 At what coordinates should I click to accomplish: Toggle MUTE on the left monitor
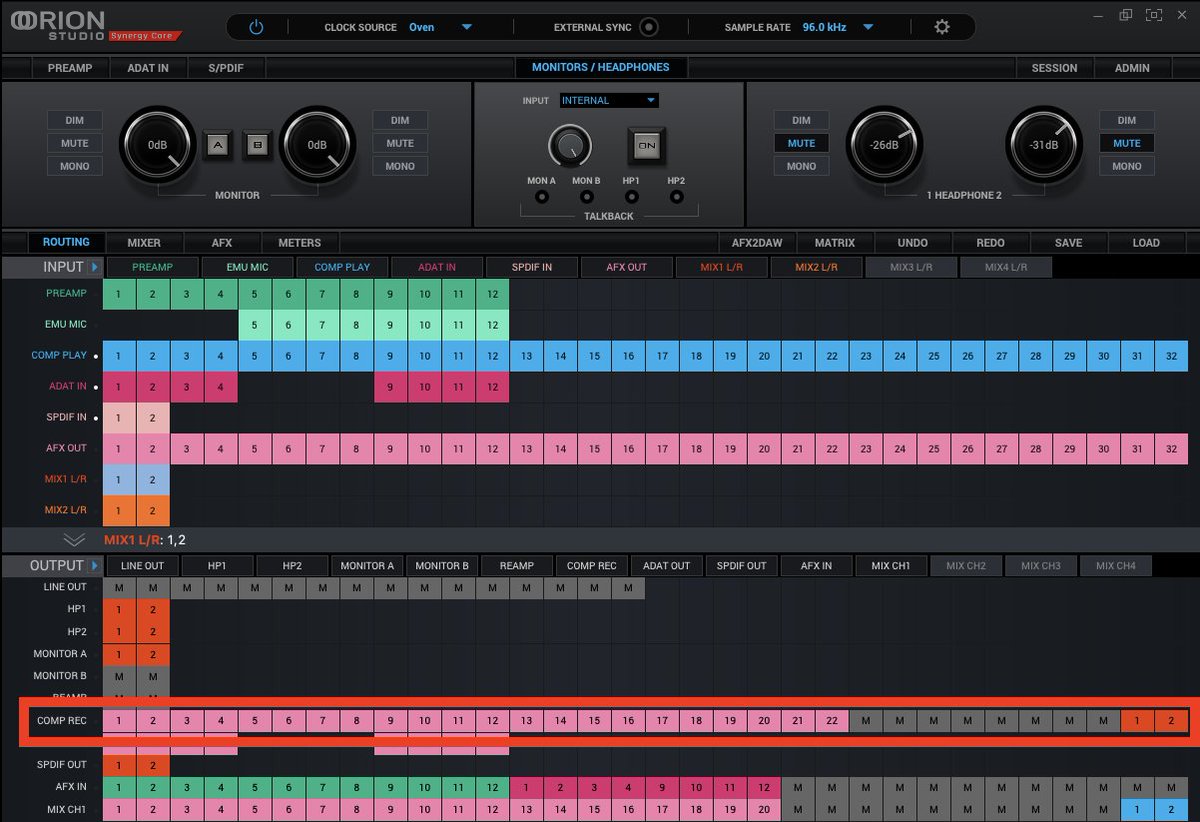(75, 143)
